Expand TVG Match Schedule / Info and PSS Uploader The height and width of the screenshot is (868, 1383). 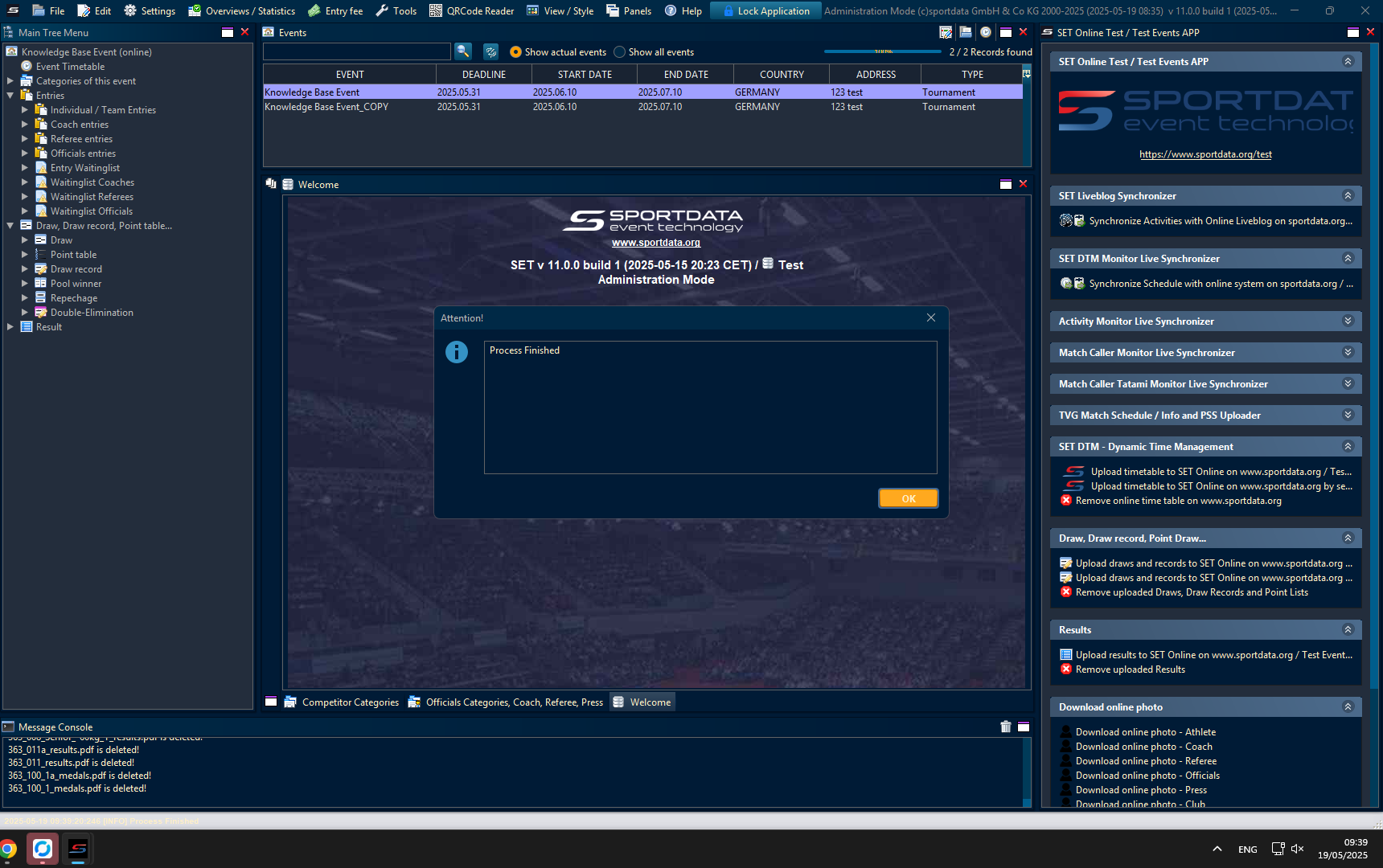click(1348, 415)
